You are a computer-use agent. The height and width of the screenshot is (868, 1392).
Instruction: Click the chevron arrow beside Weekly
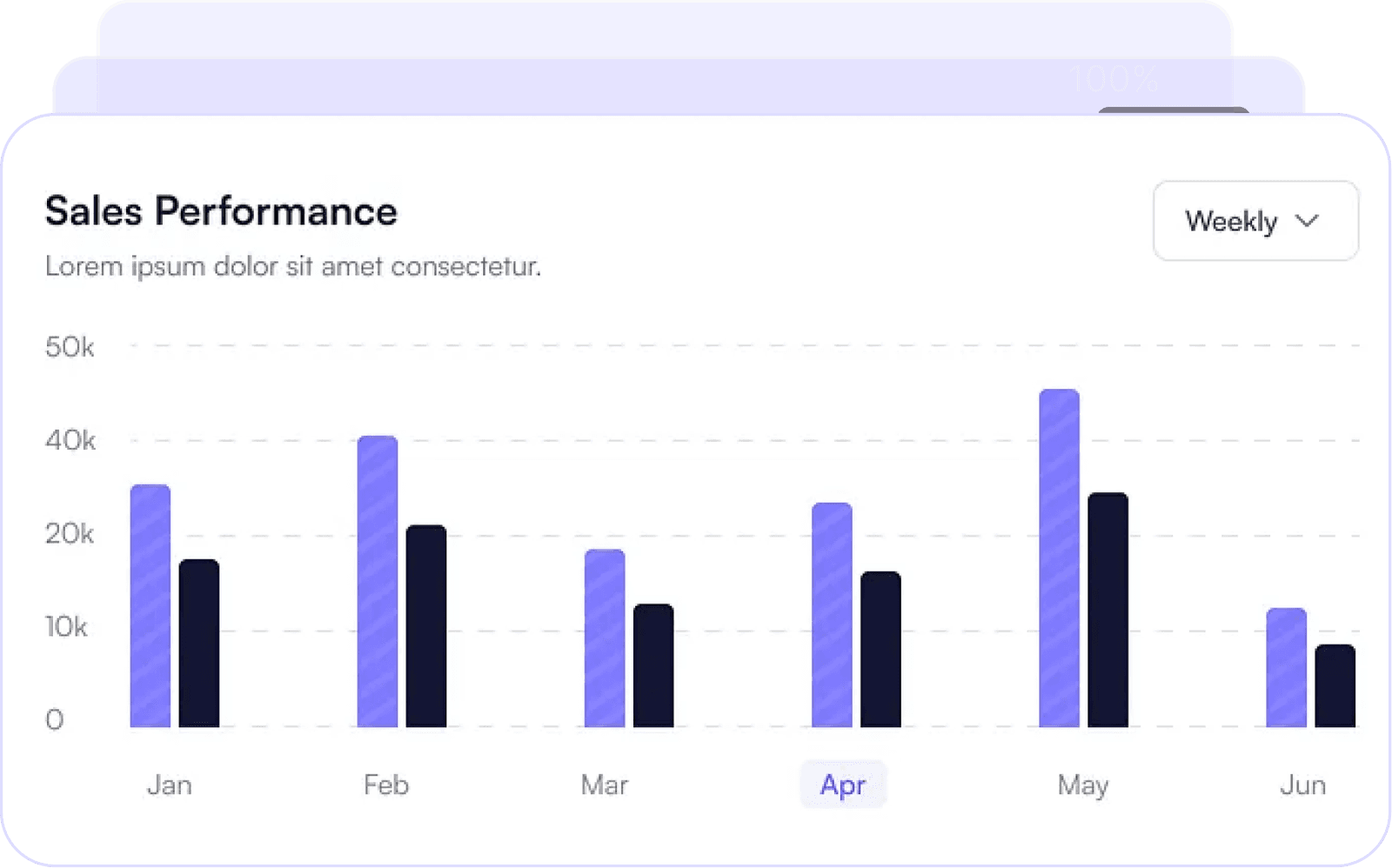pos(1307,221)
